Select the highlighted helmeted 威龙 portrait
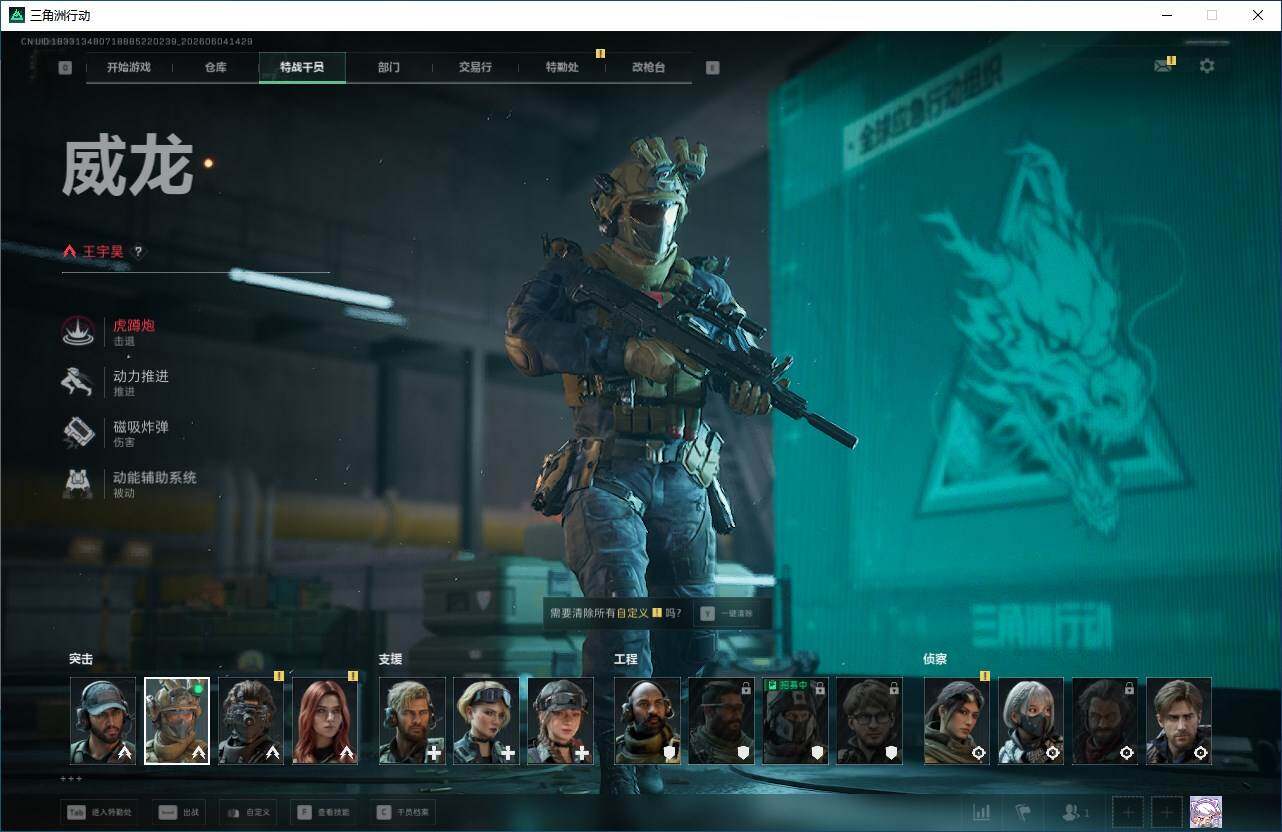 point(177,721)
